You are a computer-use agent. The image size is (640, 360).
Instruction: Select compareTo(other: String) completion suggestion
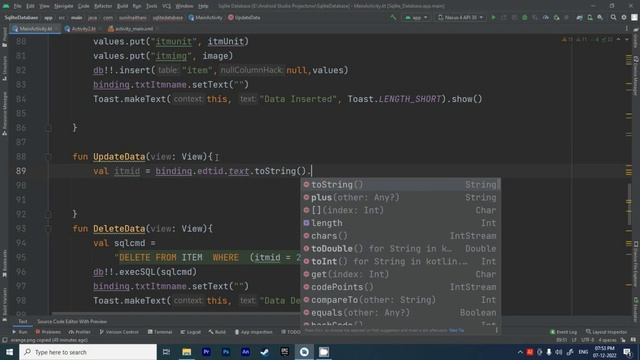point(400,300)
